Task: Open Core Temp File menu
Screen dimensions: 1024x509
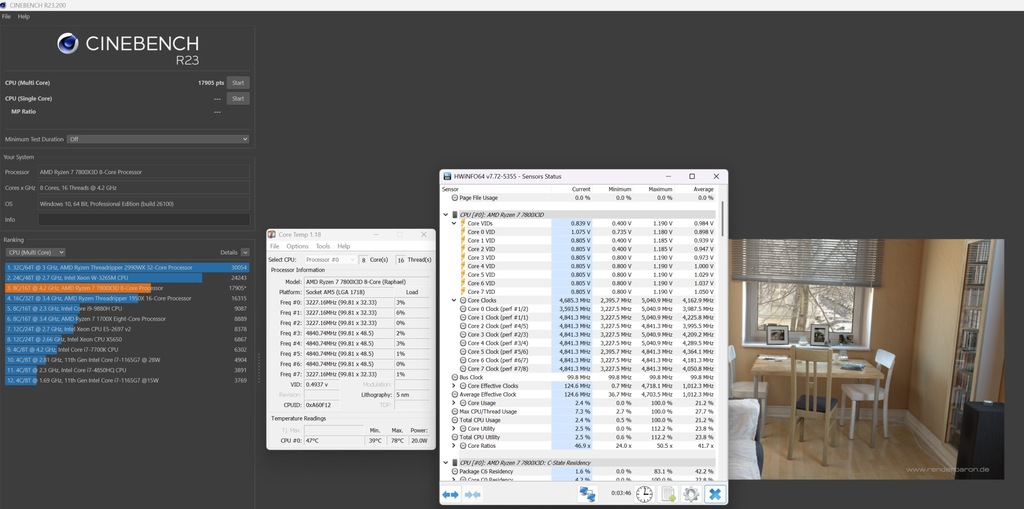Action: (274, 246)
